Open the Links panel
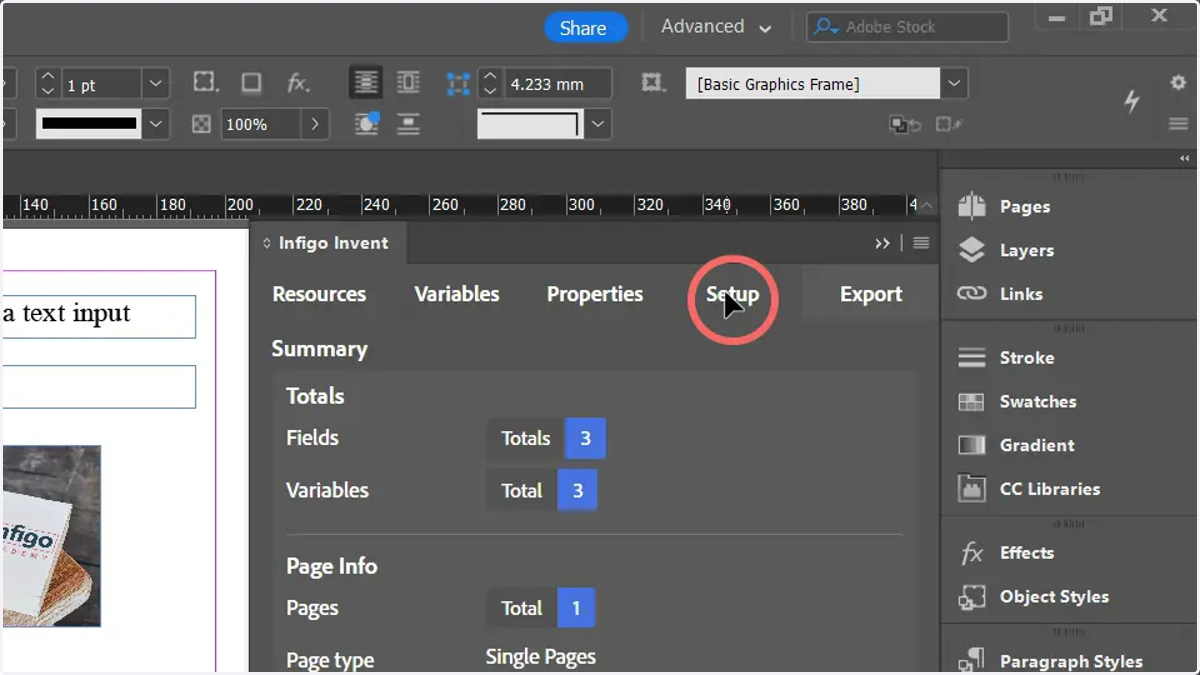This screenshot has height=675, width=1200. point(1000,294)
